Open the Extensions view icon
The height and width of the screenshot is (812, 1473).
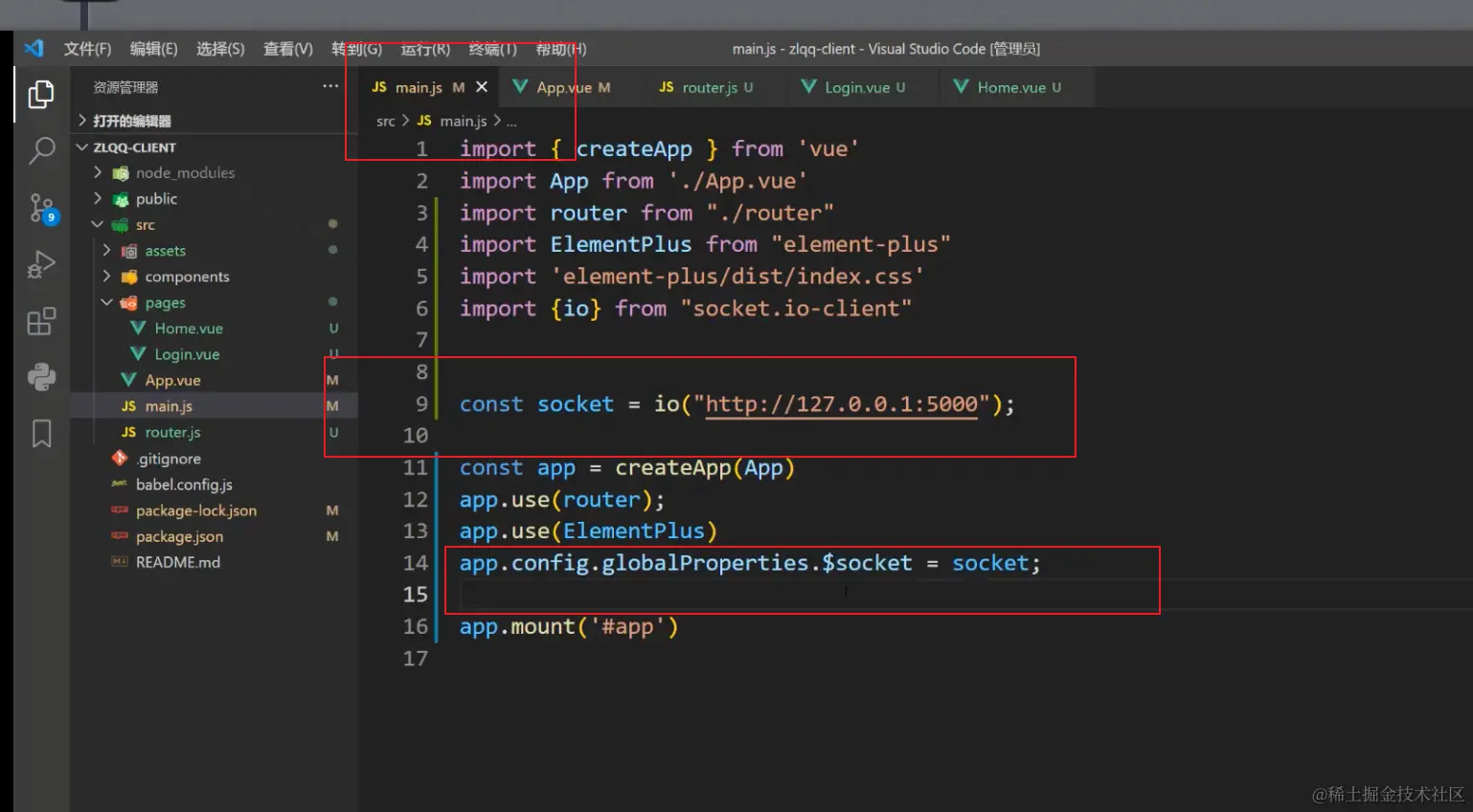pyautogui.click(x=41, y=321)
